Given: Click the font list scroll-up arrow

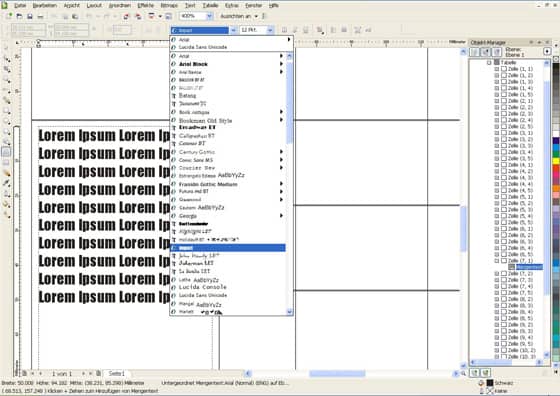Looking at the screenshot, I should [290, 56].
